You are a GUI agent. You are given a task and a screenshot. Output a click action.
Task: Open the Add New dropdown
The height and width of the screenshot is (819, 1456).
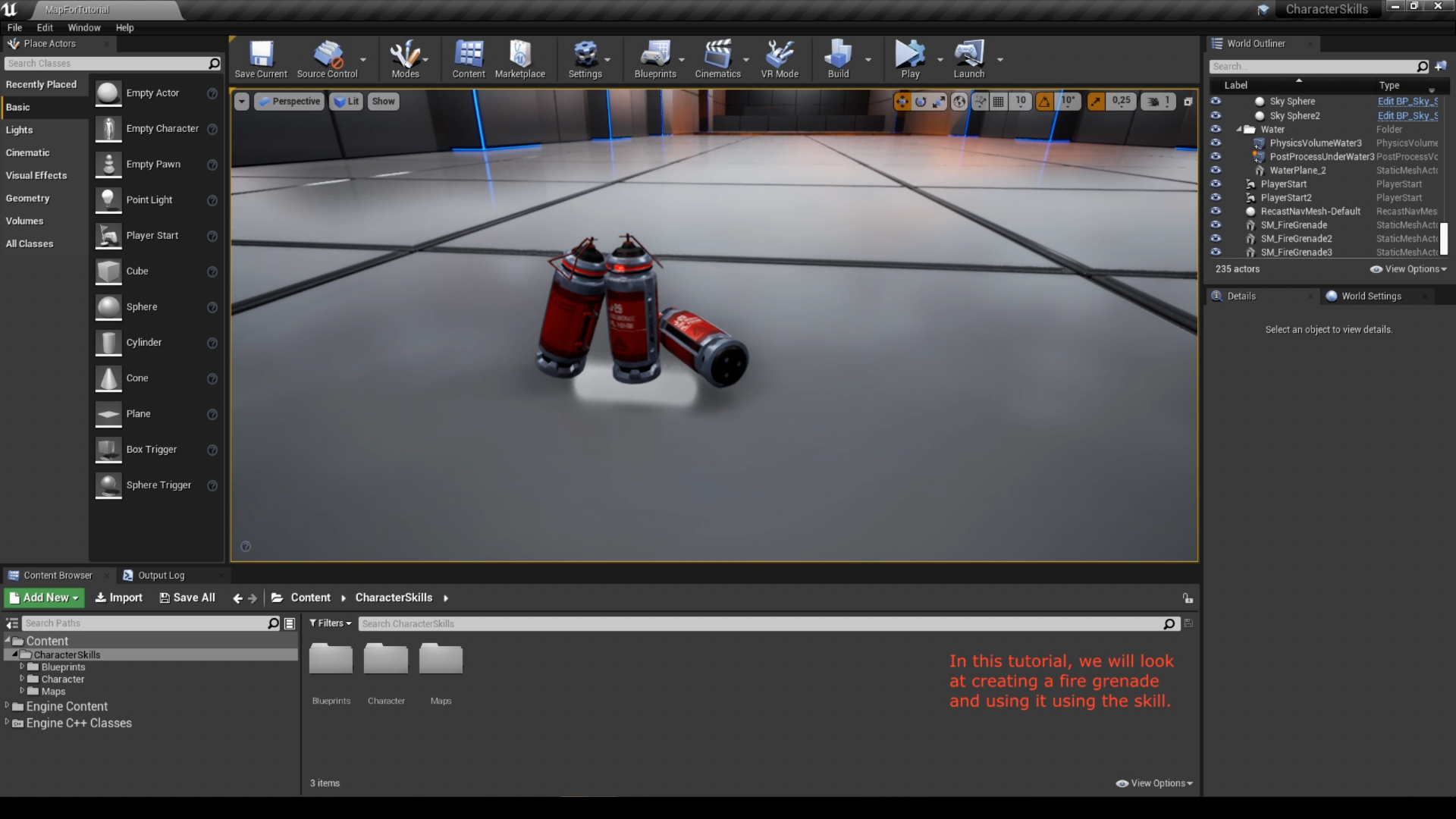pyautogui.click(x=45, y=598)
